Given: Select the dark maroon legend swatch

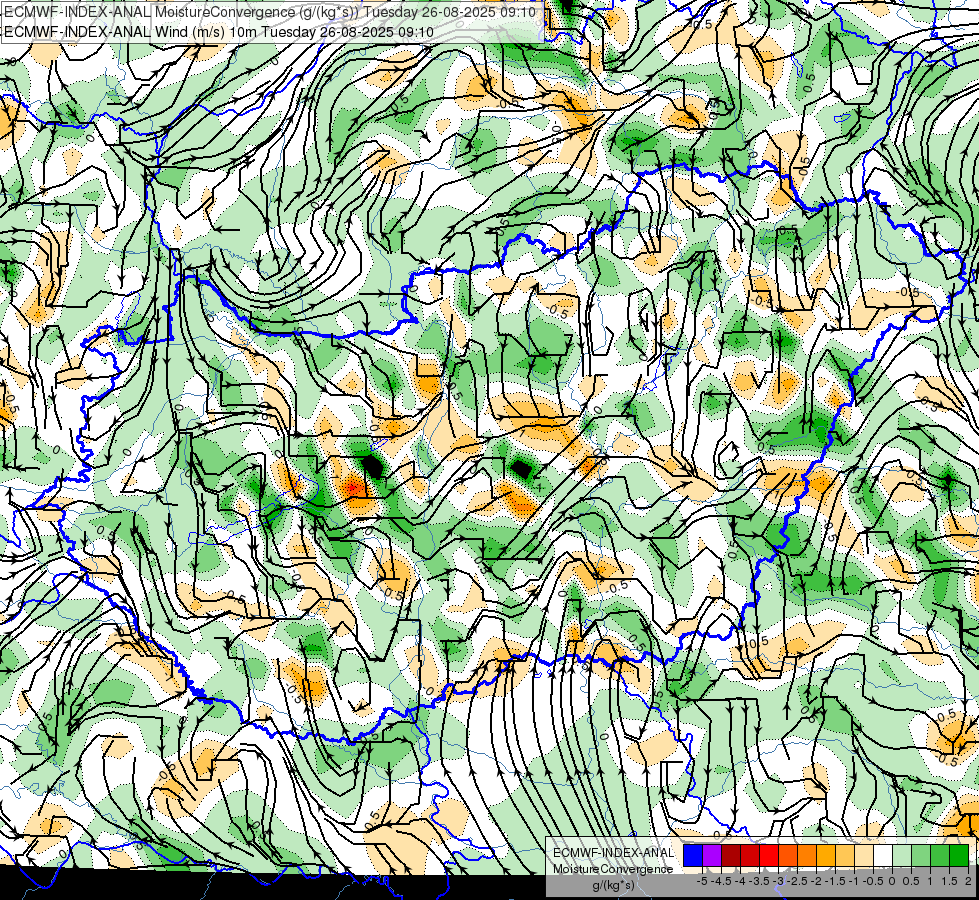Looking at the screenshot, I should pos(731,855).
